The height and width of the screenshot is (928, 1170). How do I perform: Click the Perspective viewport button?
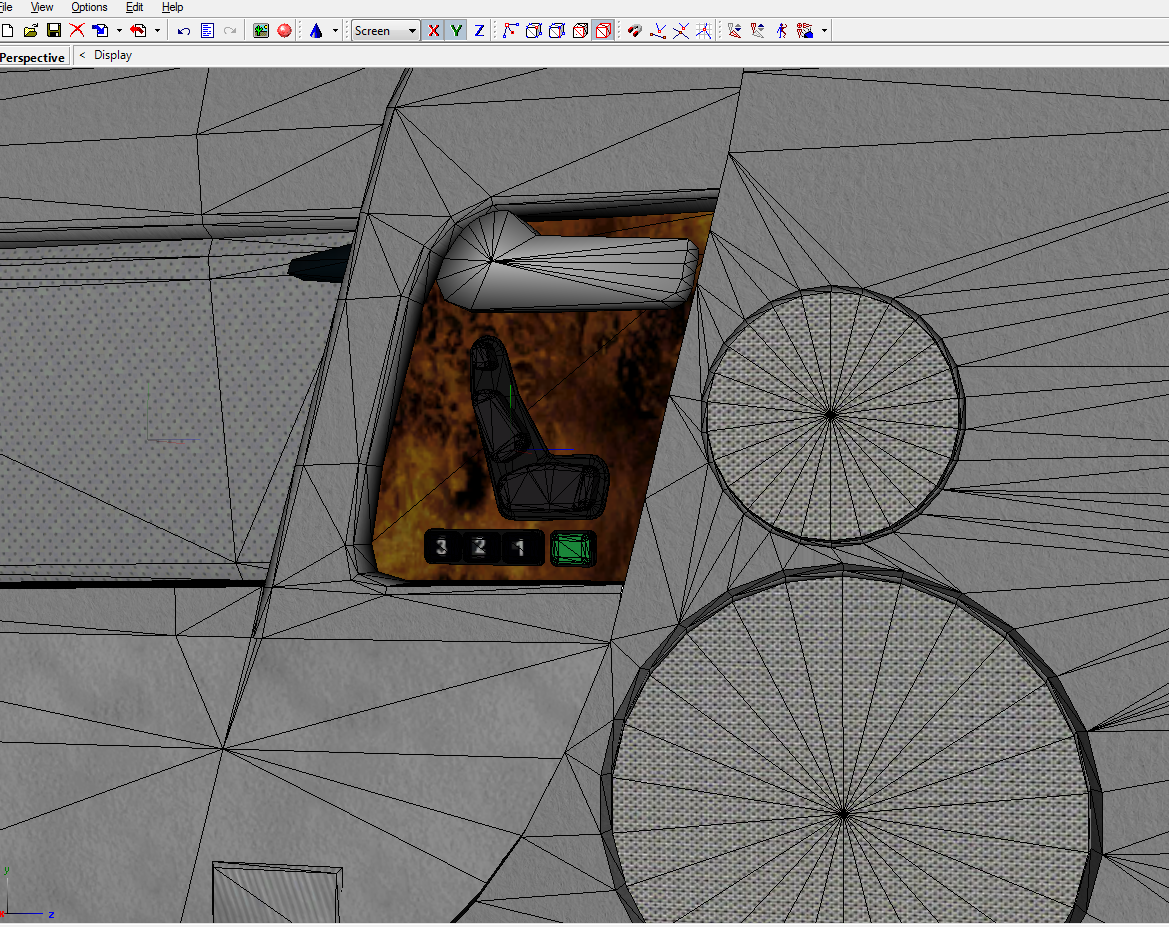32,57
